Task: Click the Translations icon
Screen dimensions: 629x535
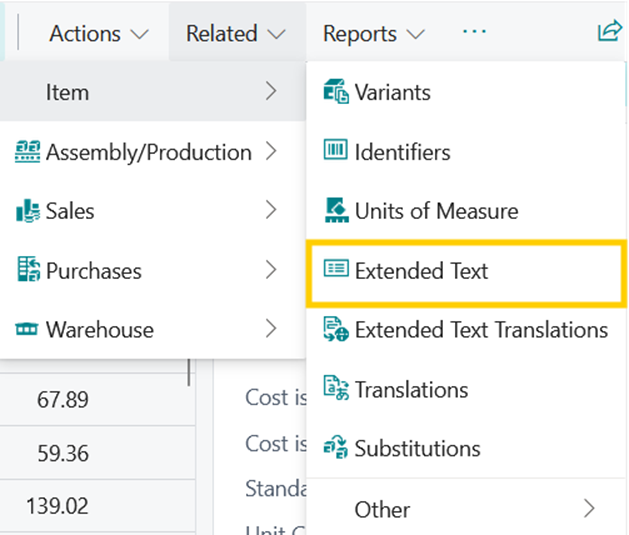Action: (335, 389)
